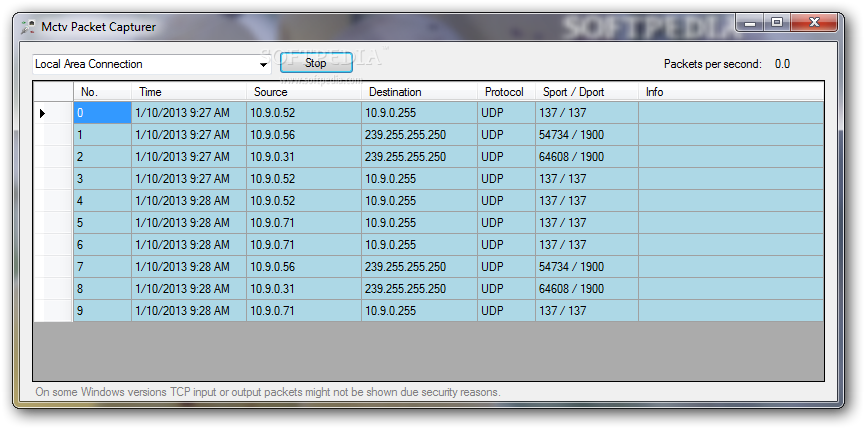Image resolution: width=865 pixels, height=429 pixels.
Task: Click source 10.9.0.52 in row 0
Action: point(304,113)
